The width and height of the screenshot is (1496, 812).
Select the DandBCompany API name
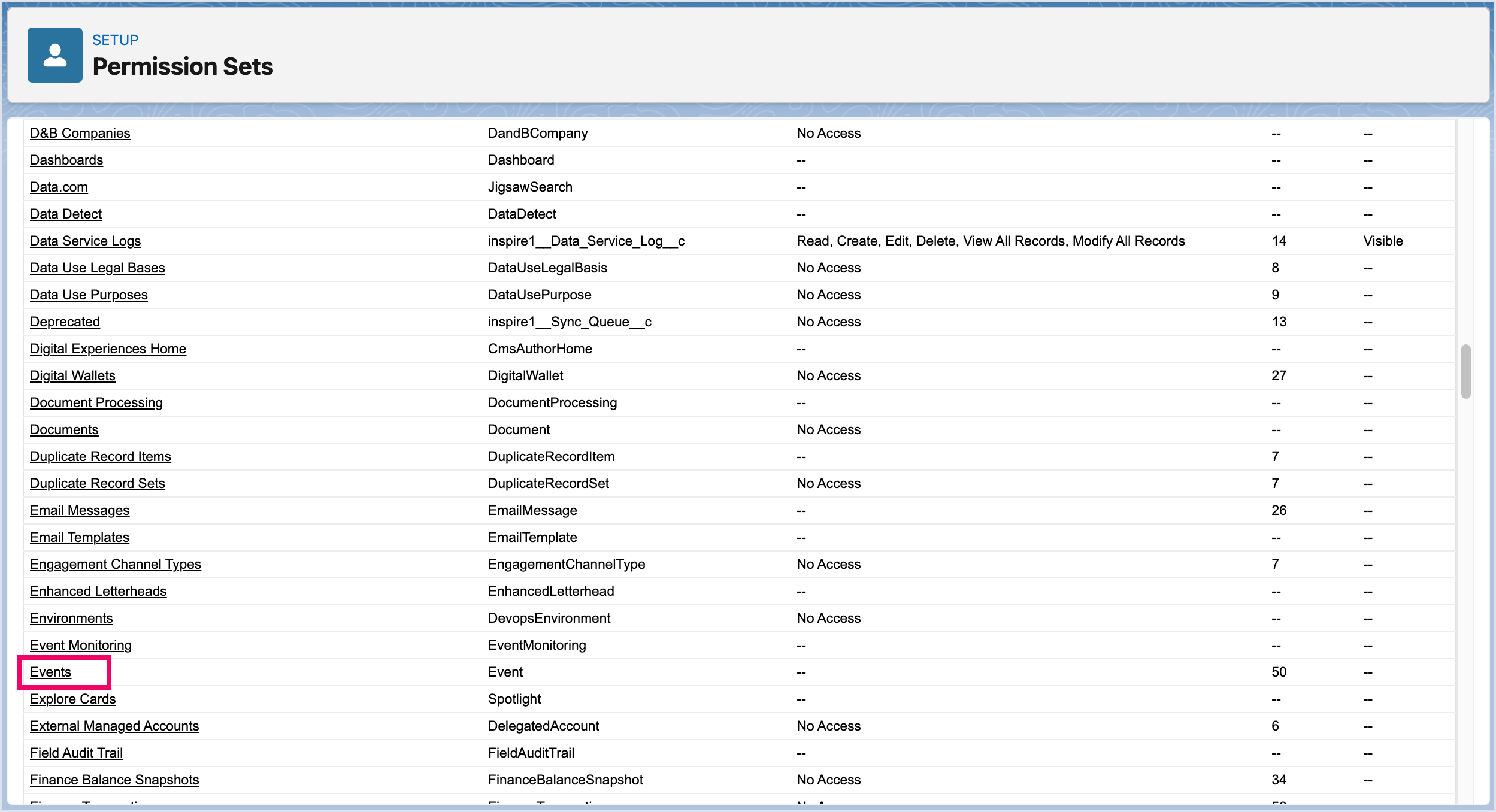click(538, 133)
